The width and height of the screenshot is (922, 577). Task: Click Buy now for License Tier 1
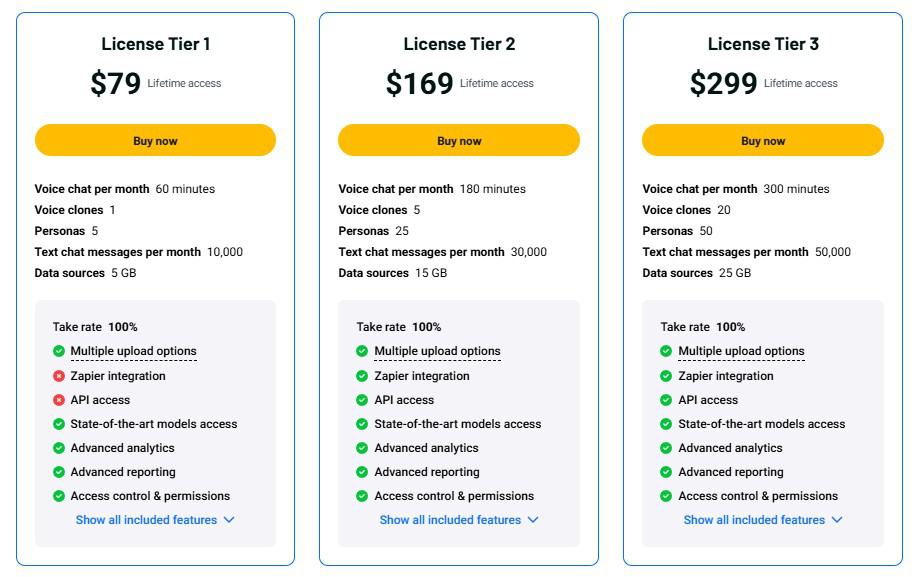point(155,140)
